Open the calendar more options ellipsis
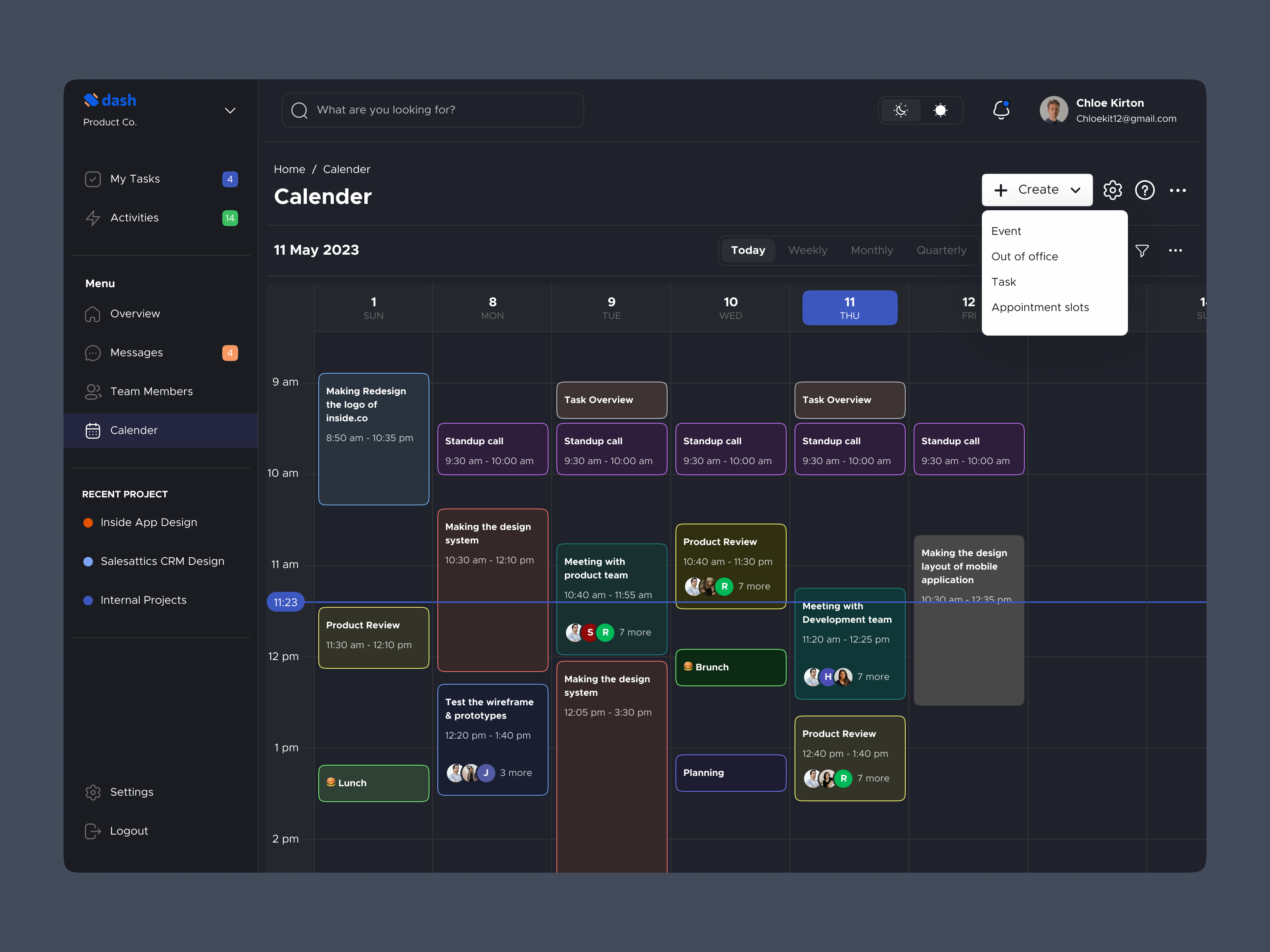This screenshot has width=1270, height=952. click(x=1175, y=251)
